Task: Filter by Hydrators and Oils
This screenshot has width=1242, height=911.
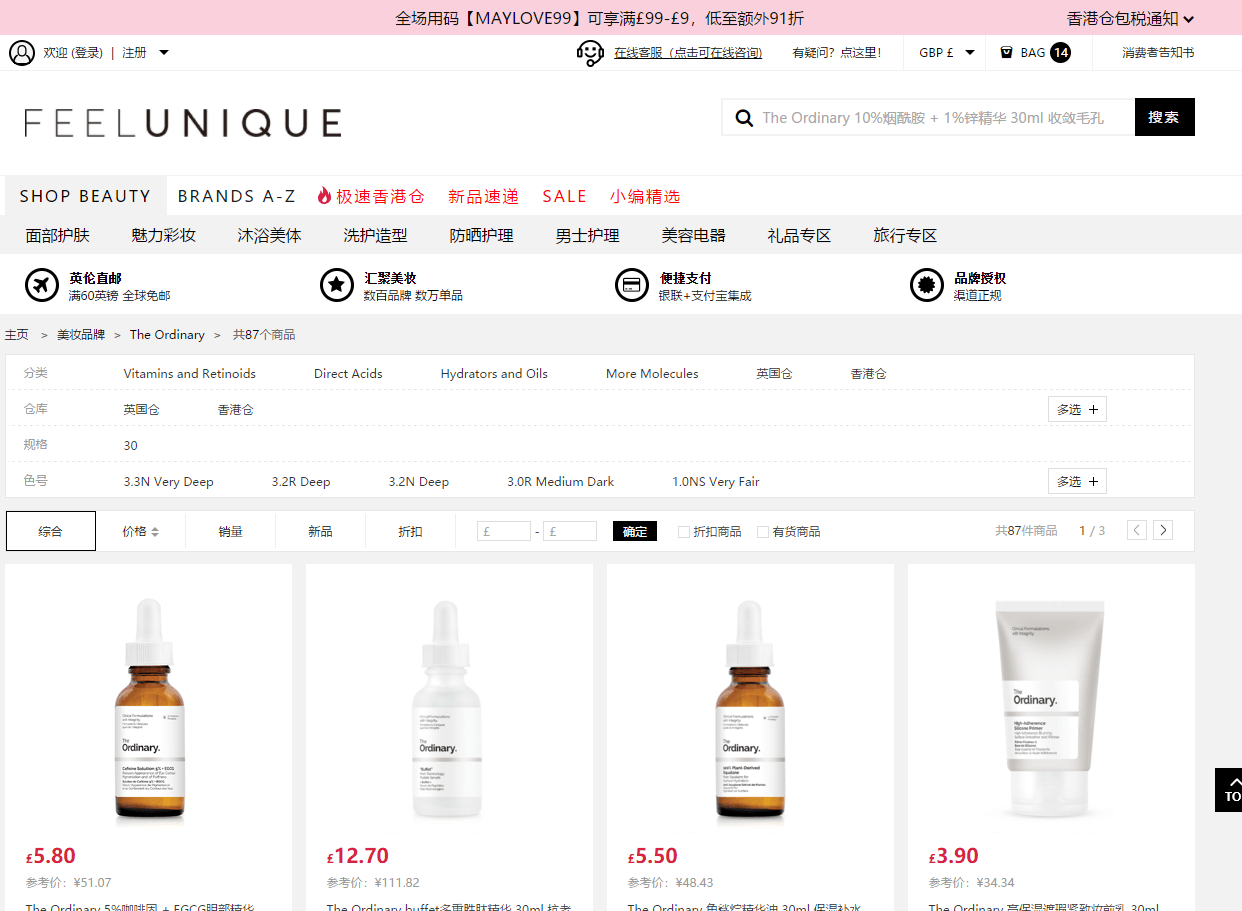Action: (494, 374)
